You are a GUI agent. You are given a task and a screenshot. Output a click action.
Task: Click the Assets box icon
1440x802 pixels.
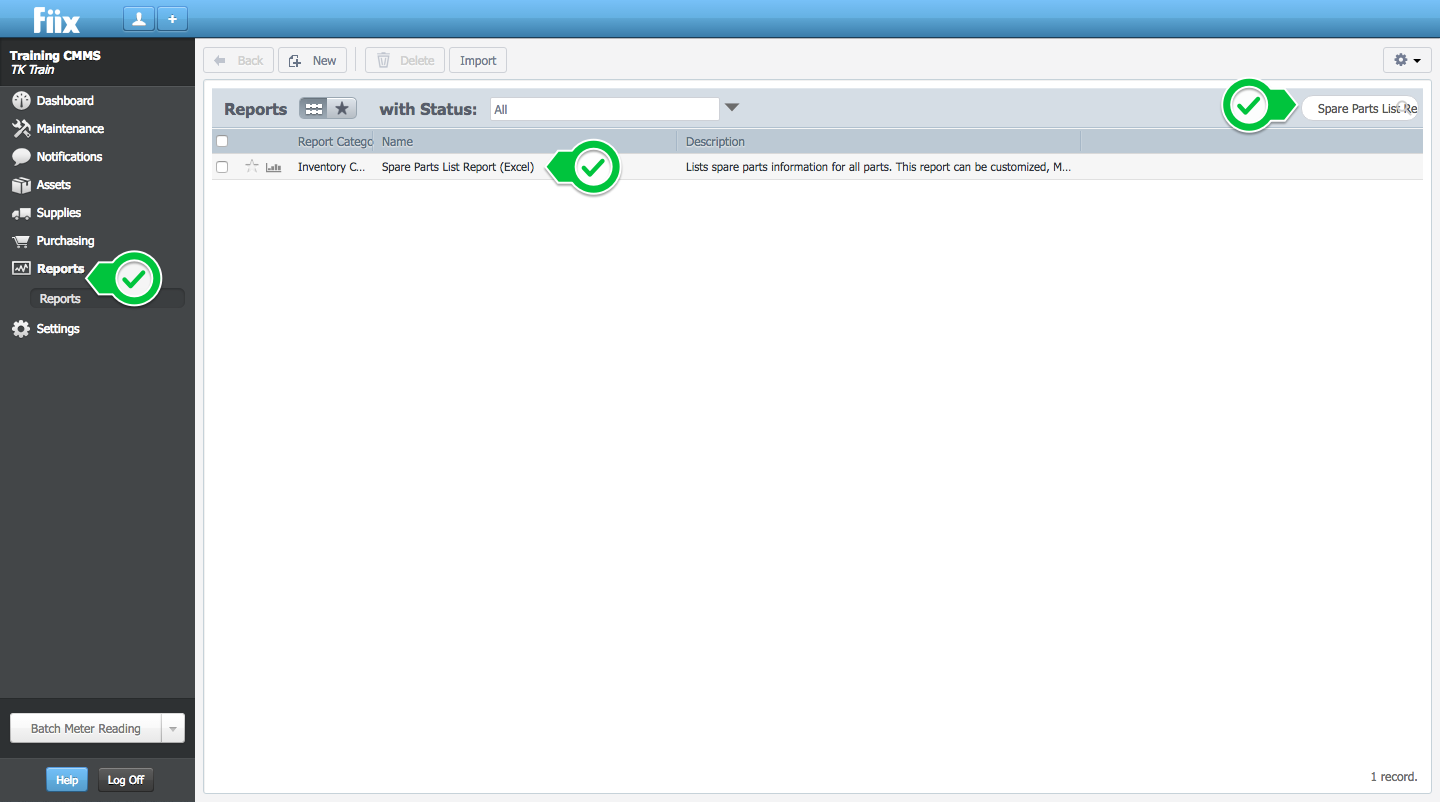(21, 184)
